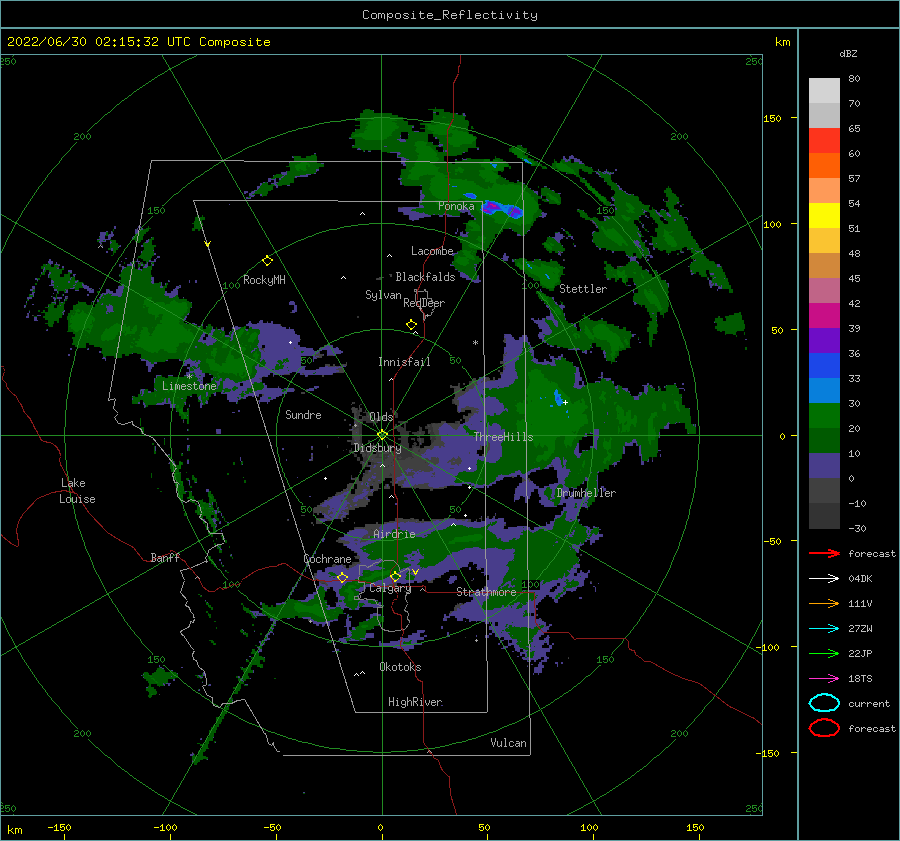Click the 42 dBZ pink color swatch
This screenshot has width=900, height=841.
click(824, 290)
